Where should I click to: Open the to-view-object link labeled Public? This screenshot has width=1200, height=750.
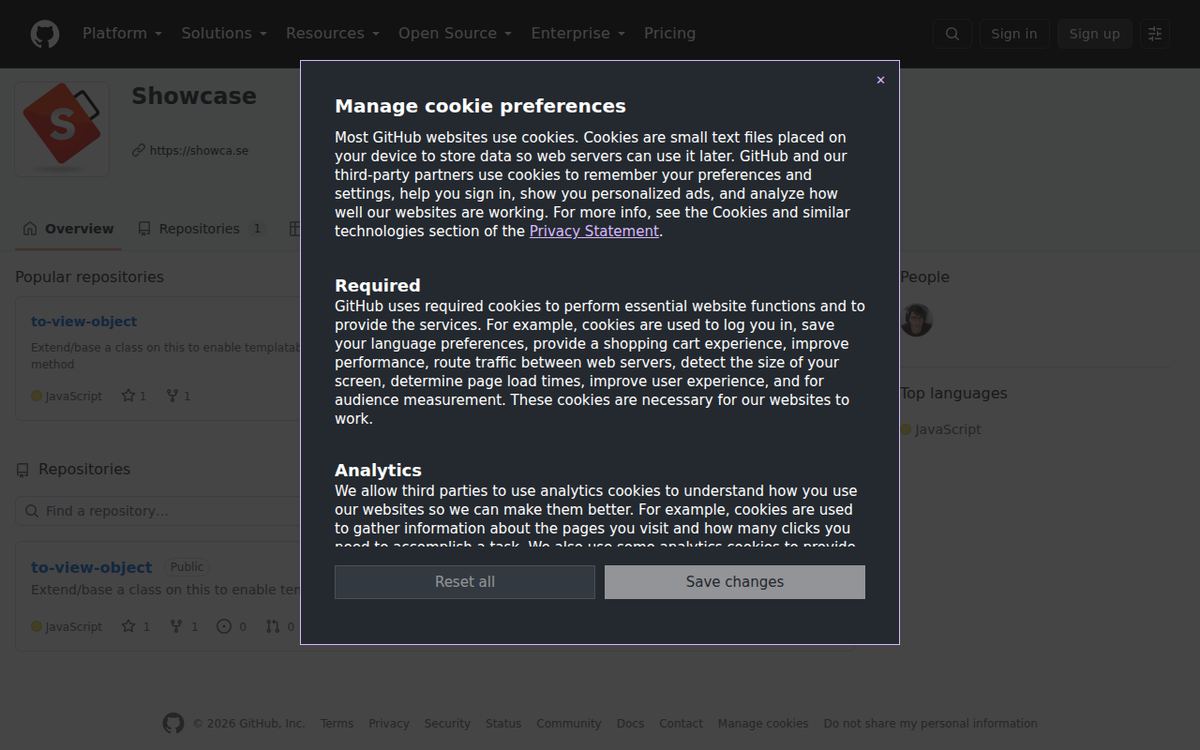coord(91,567)
